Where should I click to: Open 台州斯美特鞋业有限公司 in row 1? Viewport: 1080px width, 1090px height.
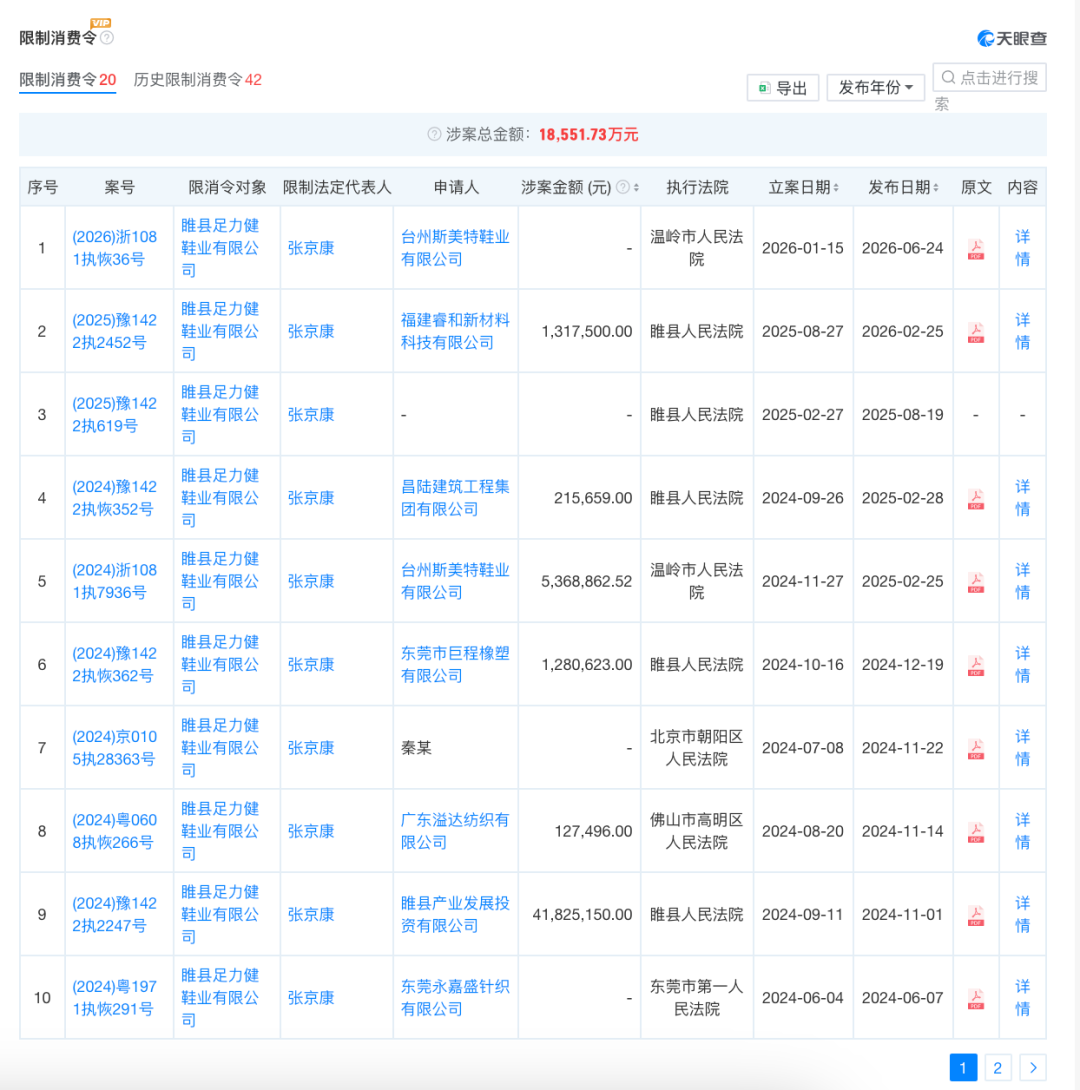[455, 248]
